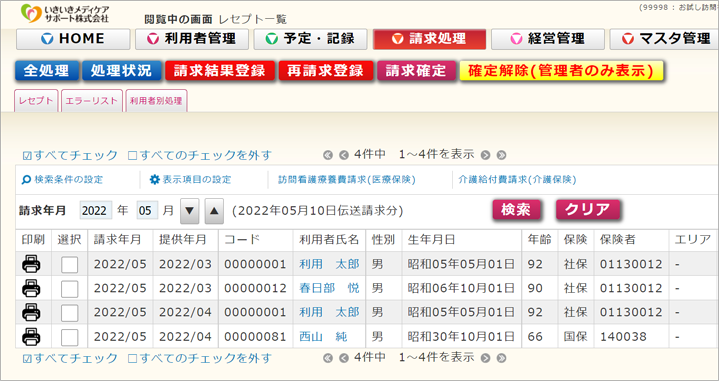Click bottom すべてのチェックを外す link
This screenshot has height=381, width=719.
pos(199,359)
